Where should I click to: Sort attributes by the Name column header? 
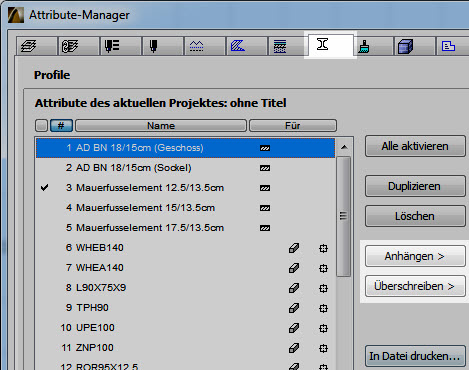[x=161, y=126]
